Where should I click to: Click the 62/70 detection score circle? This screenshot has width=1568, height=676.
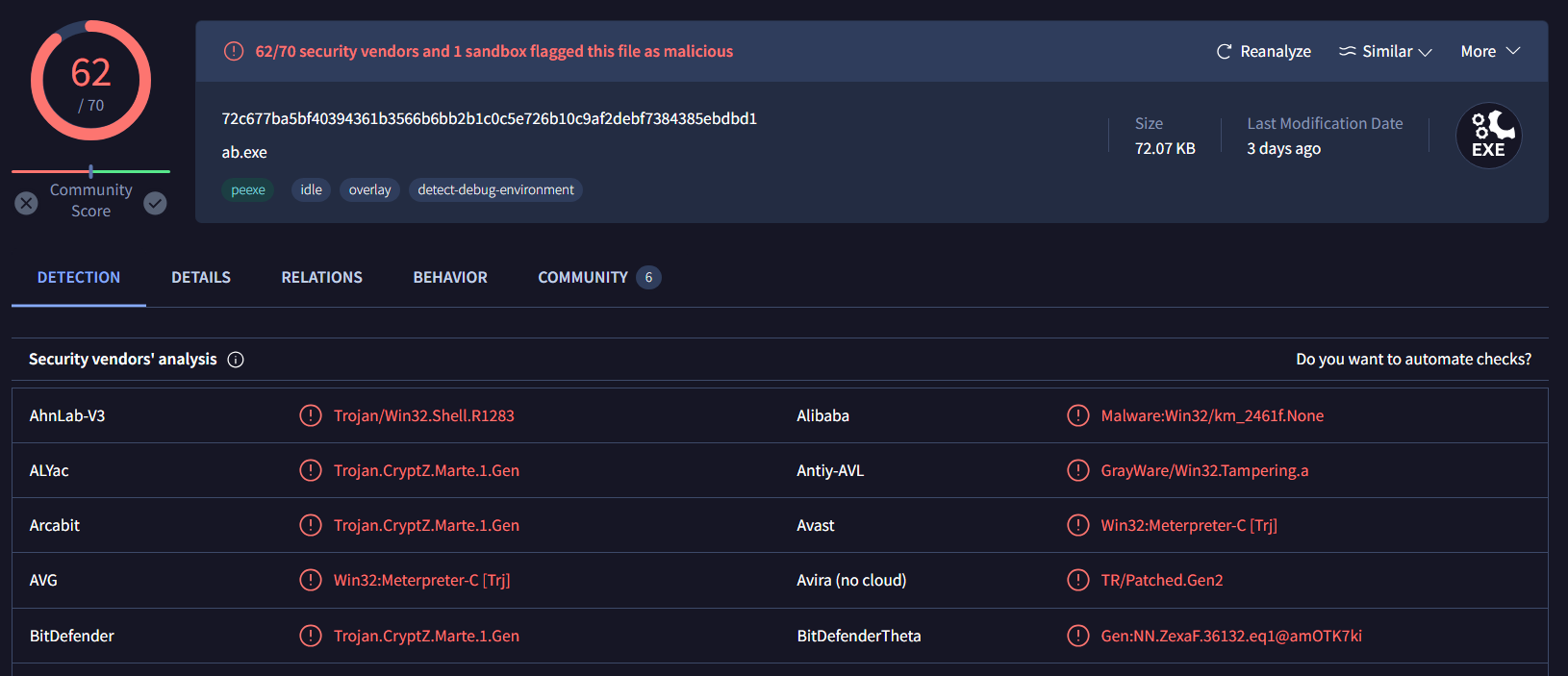click(x=90, y=82)
